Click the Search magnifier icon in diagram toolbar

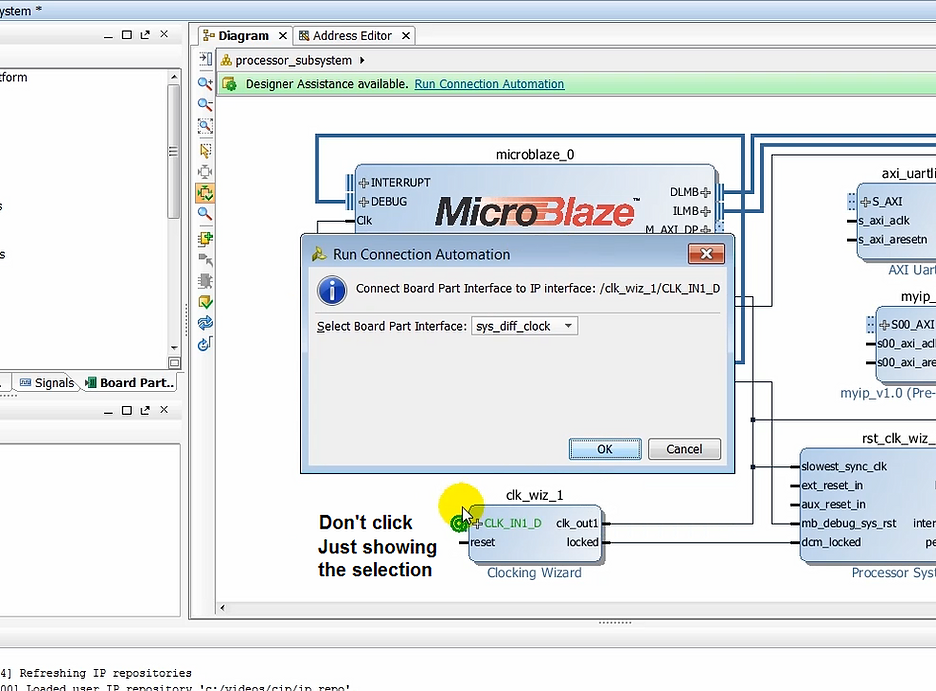(205, 214)
